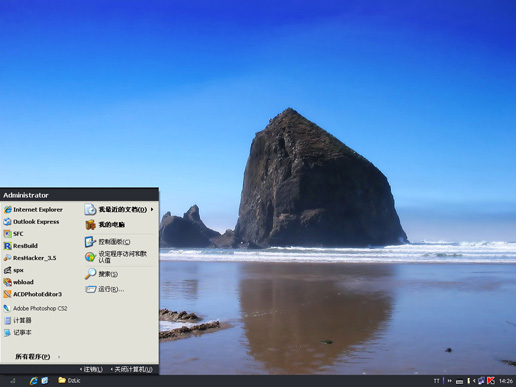This screenshot has width=516, height=387.
Task: Launch ACDPhotoEditor3
Action: [33, 294]
